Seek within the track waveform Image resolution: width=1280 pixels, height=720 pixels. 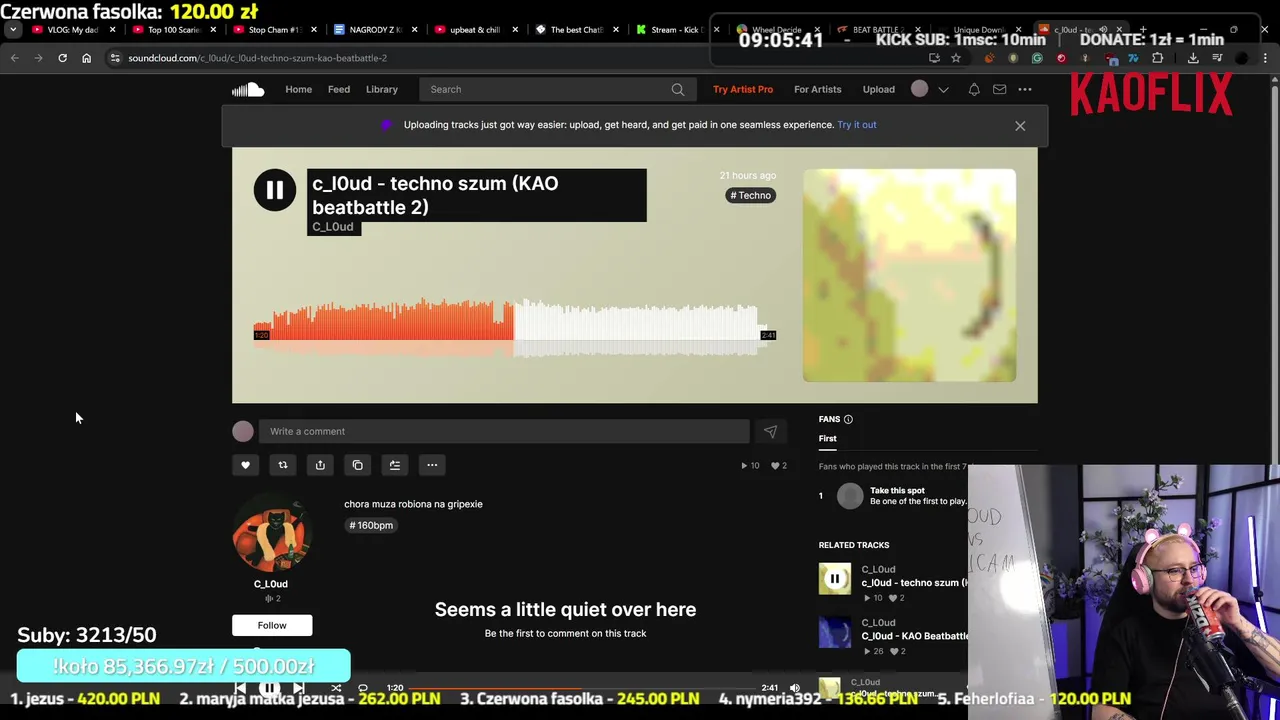tap(515, 328)
